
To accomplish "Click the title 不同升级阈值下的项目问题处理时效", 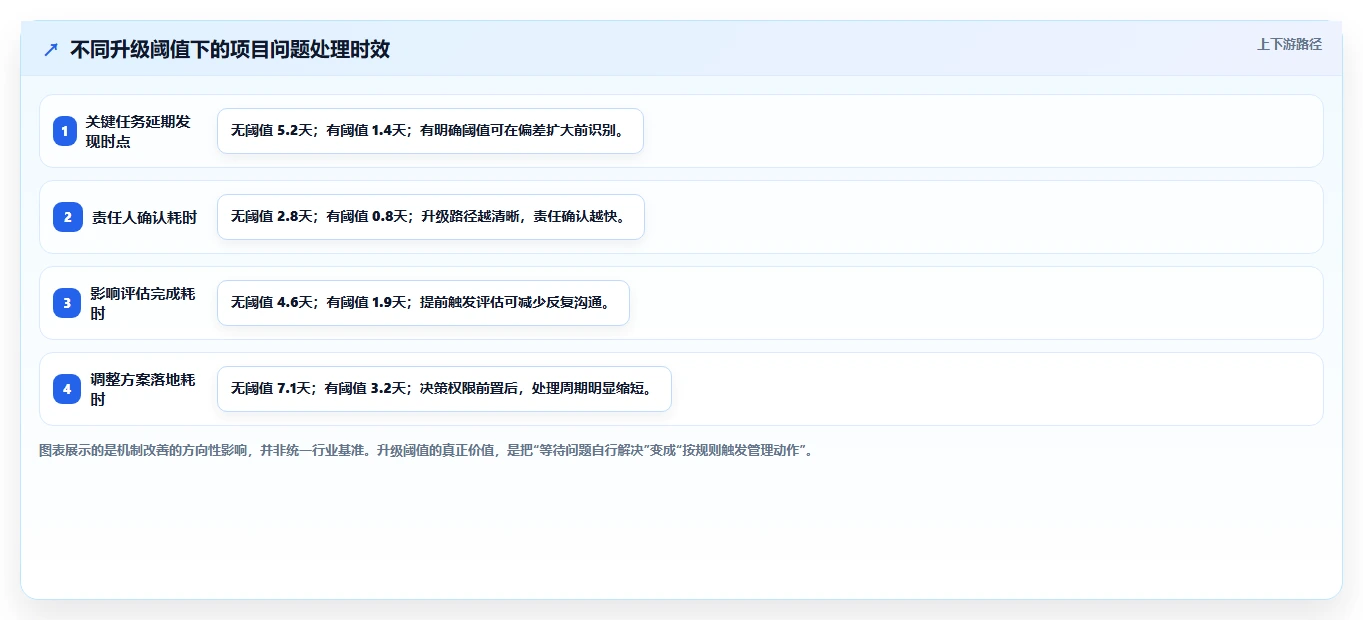I will click(230, 50).
